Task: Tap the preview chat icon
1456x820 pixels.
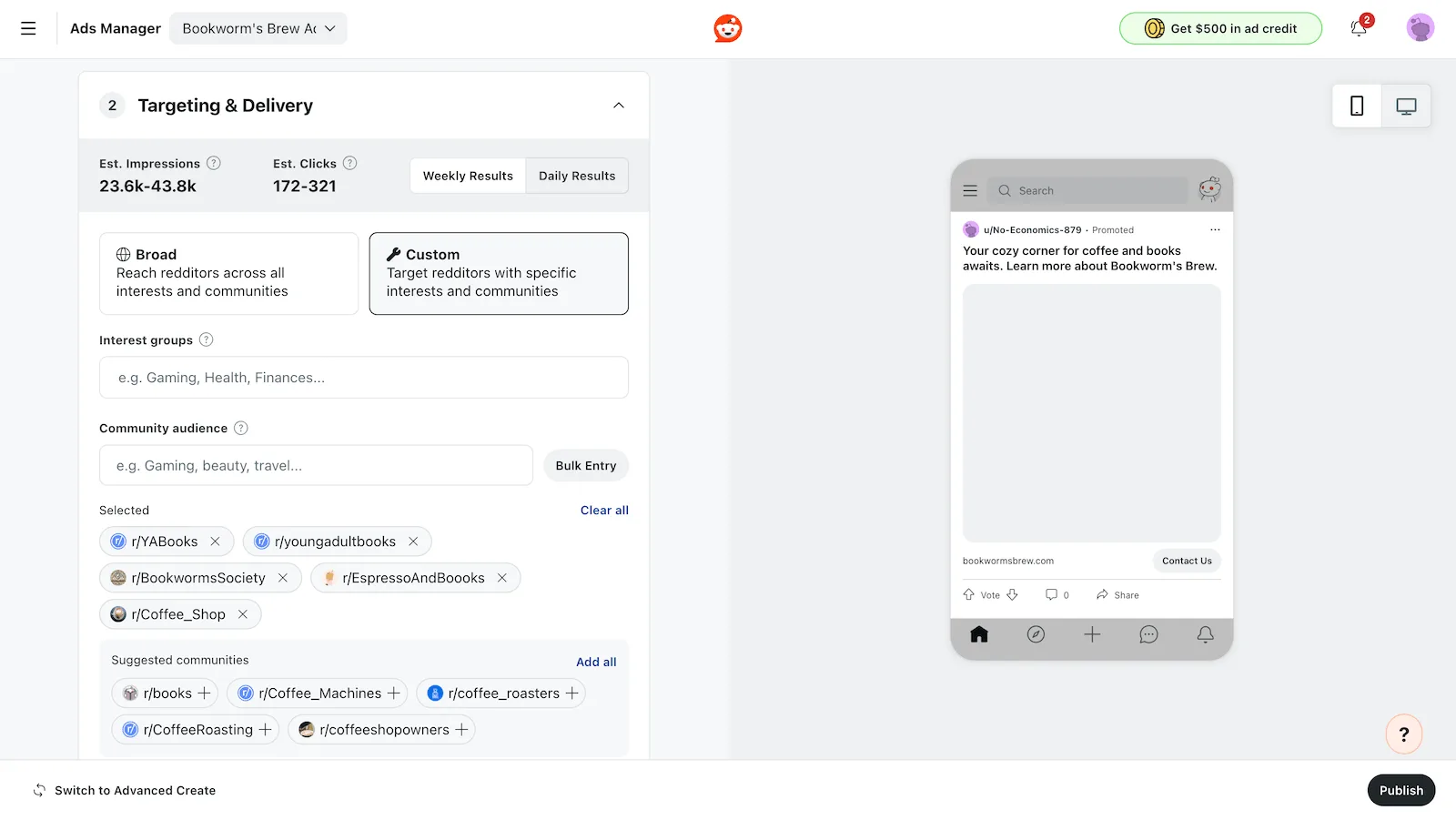Action: [x=1148, y=634]
